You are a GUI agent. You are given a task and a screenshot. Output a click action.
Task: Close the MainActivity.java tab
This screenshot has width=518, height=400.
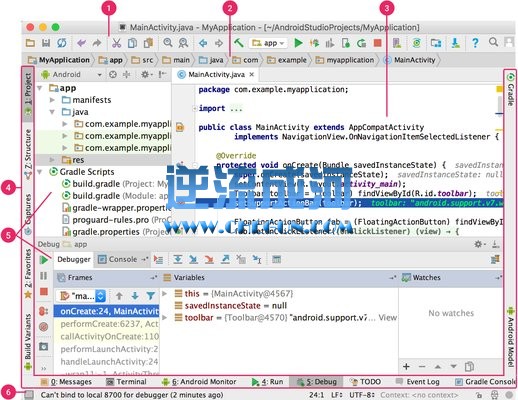(x=252, y=74)
